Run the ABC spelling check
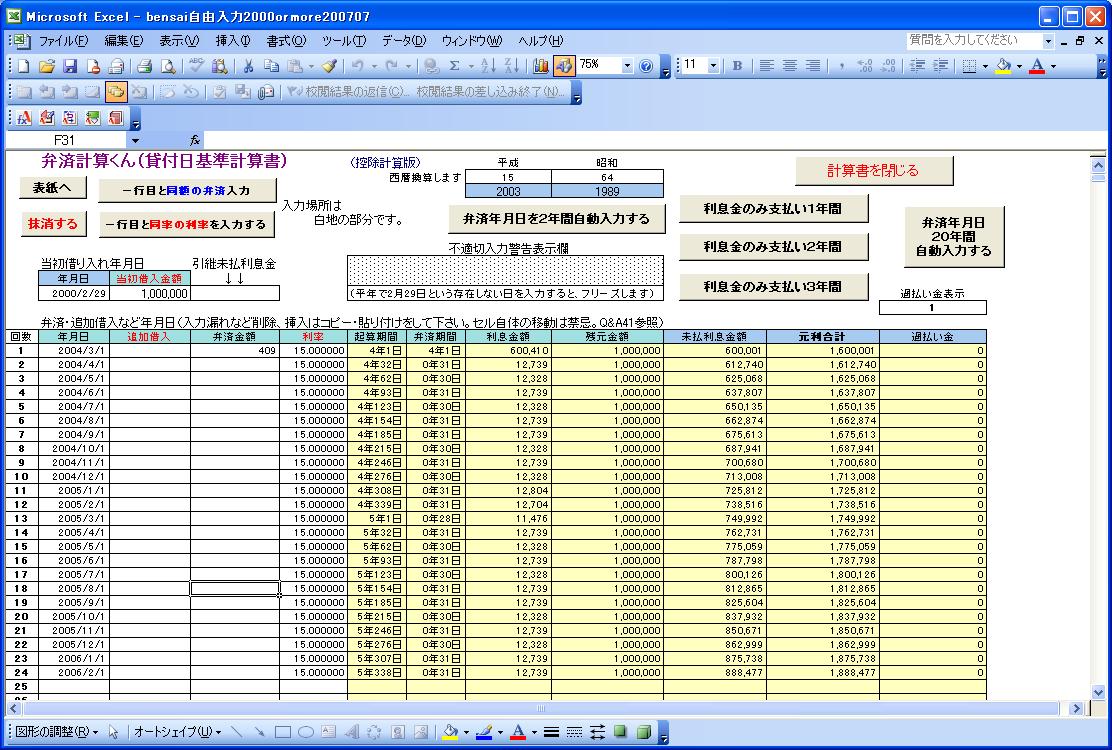Screen dimensions: 1112x750 [x=196, y=66]
